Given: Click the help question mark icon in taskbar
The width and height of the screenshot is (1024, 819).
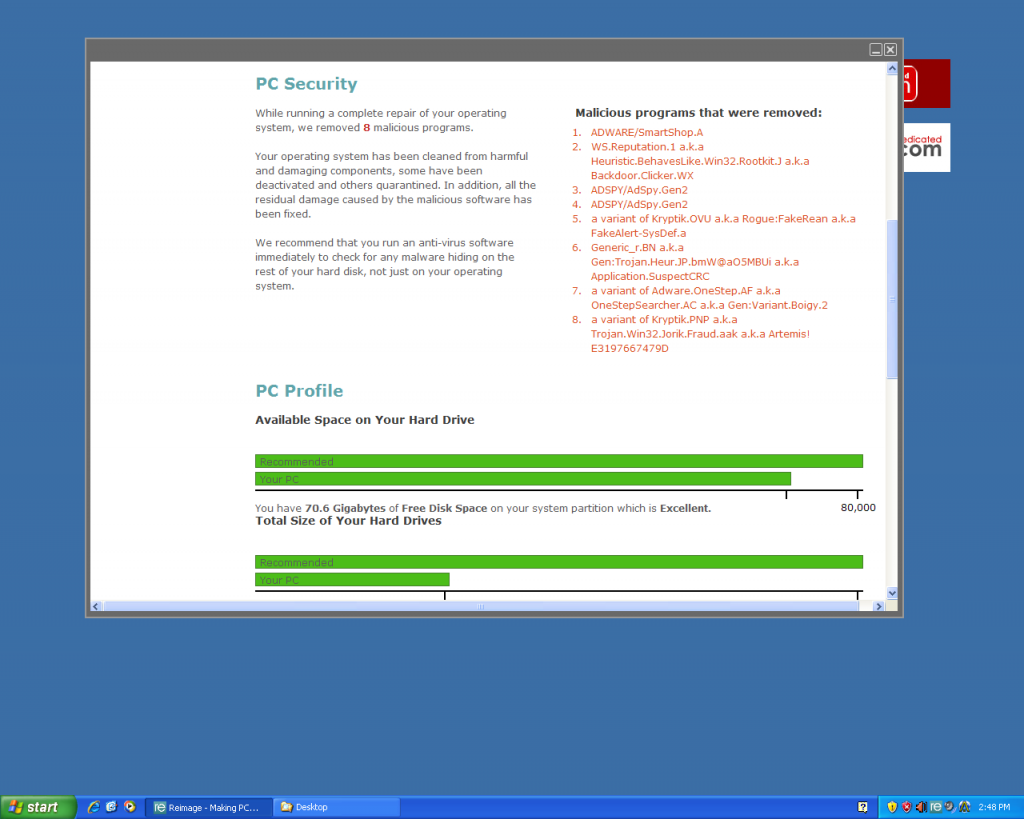Looking at the screenshot, I should tap(862, 807).
